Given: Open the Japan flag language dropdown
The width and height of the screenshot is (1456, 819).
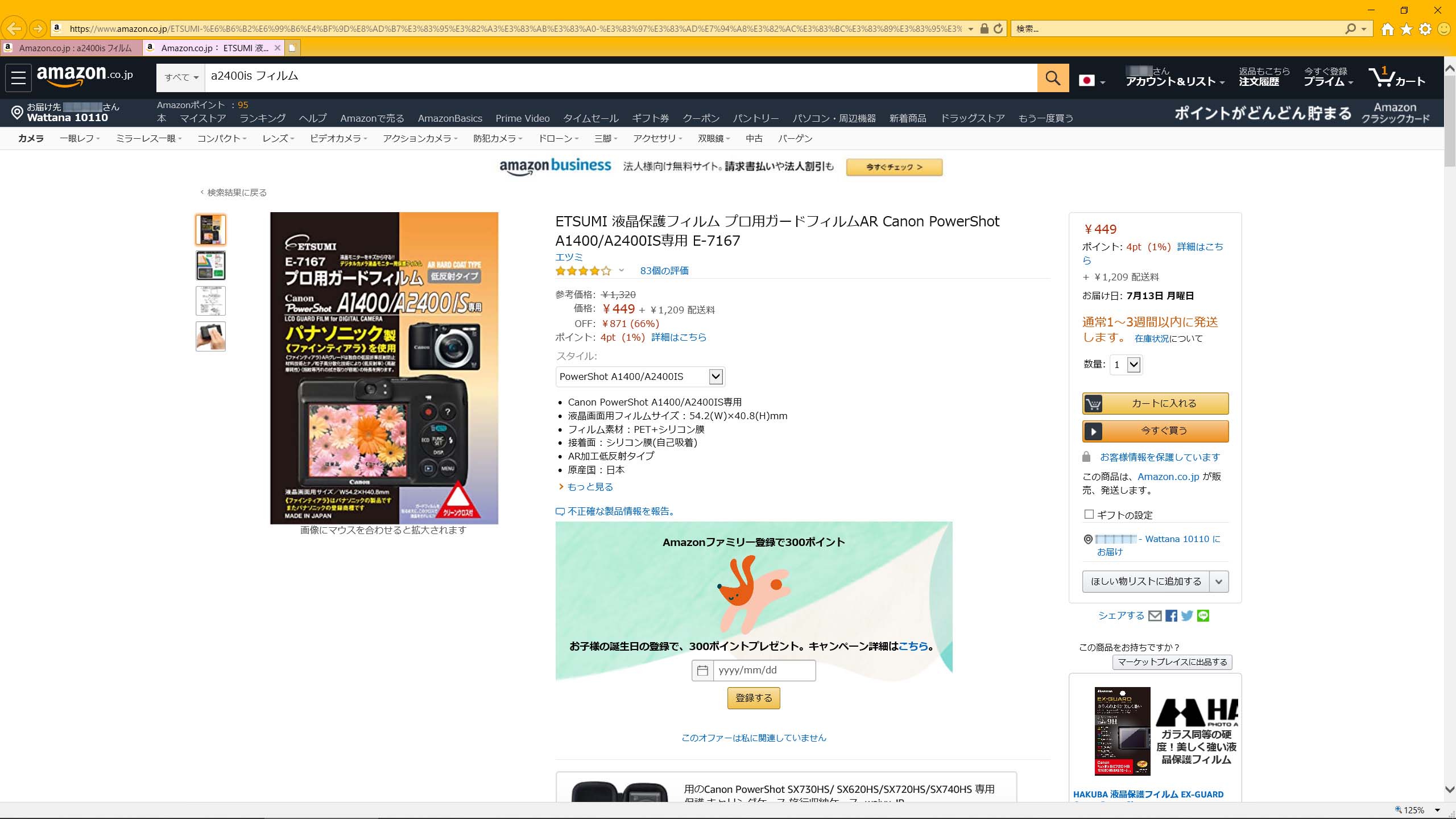Looking at the screenshot, I should [x=1092, y=81].
